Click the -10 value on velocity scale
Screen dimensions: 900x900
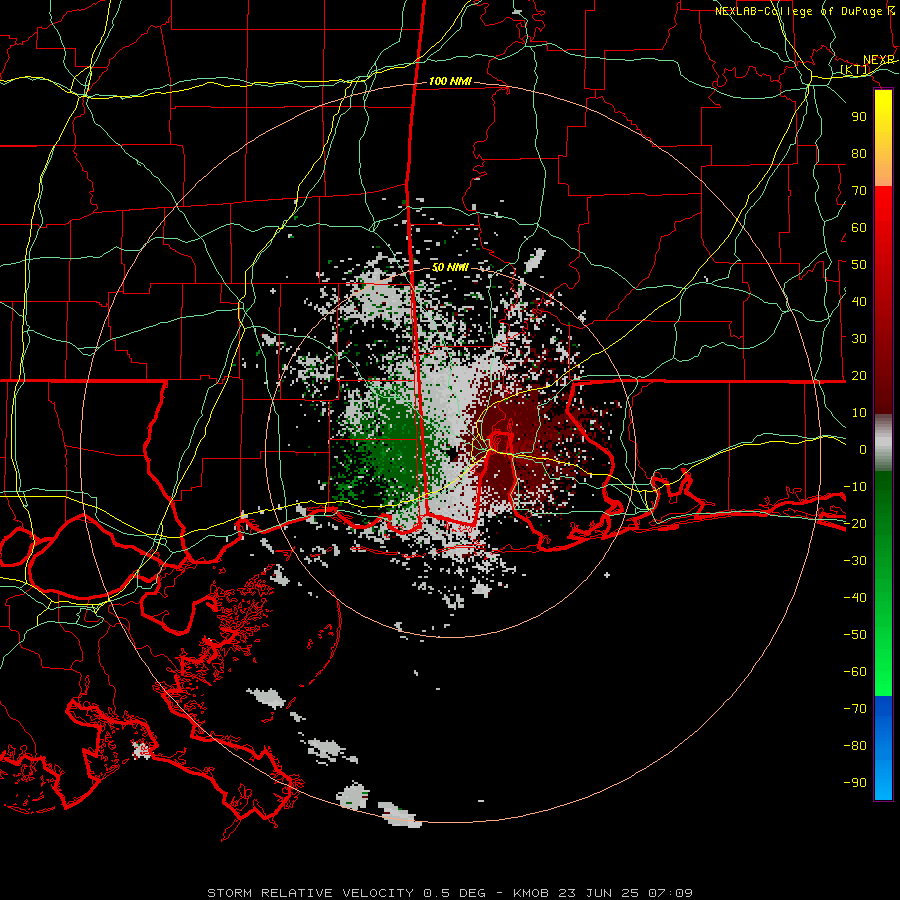[x=855, y=487]
